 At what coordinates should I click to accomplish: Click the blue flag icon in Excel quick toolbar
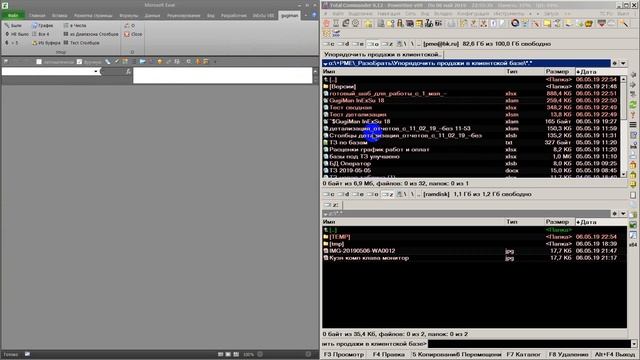pos(142,62)
